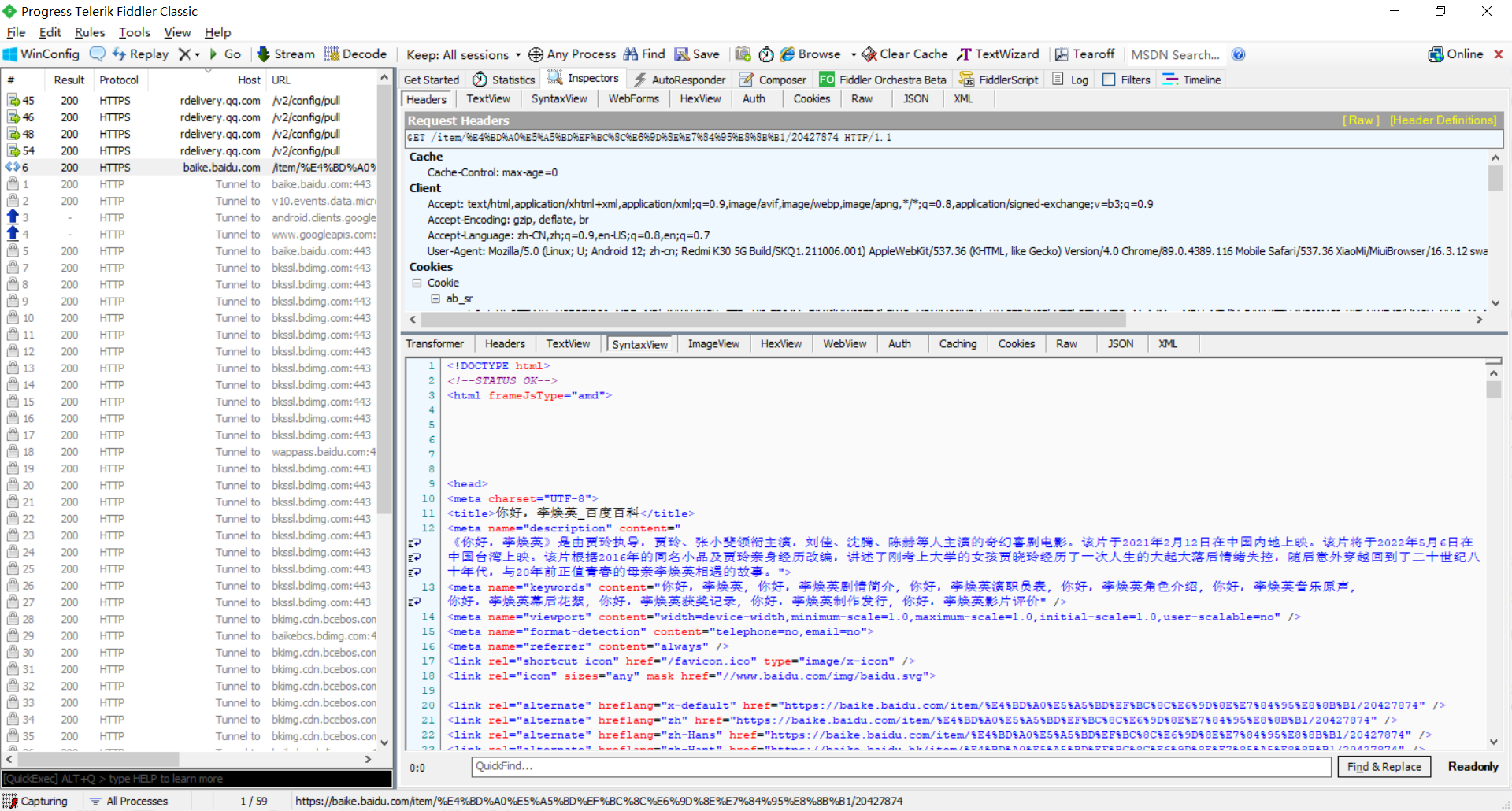Screen dimensions: 1512x811
Task: Click the camera screenshot icon
Action: click(743, 54)
